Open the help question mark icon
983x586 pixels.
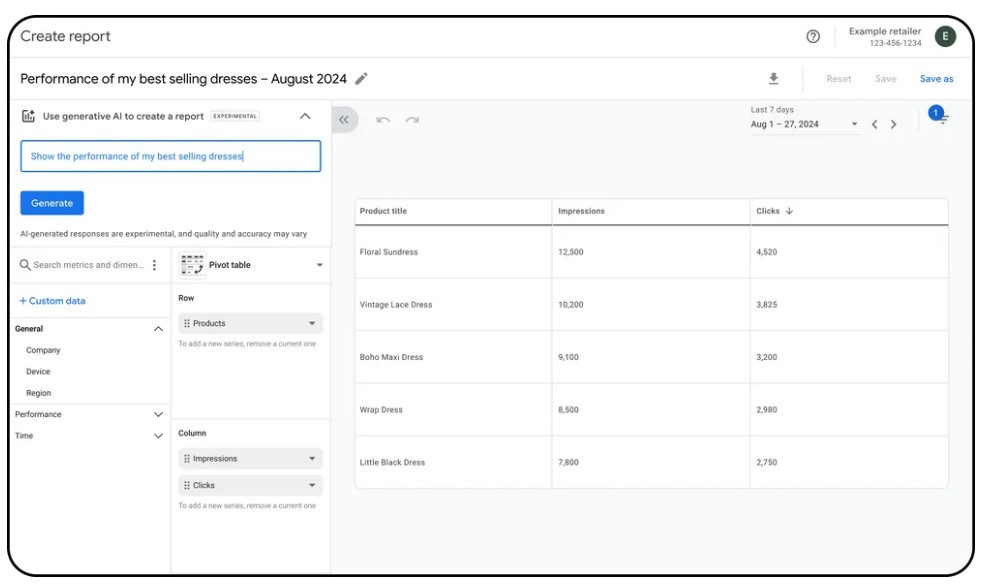point(813,37)
